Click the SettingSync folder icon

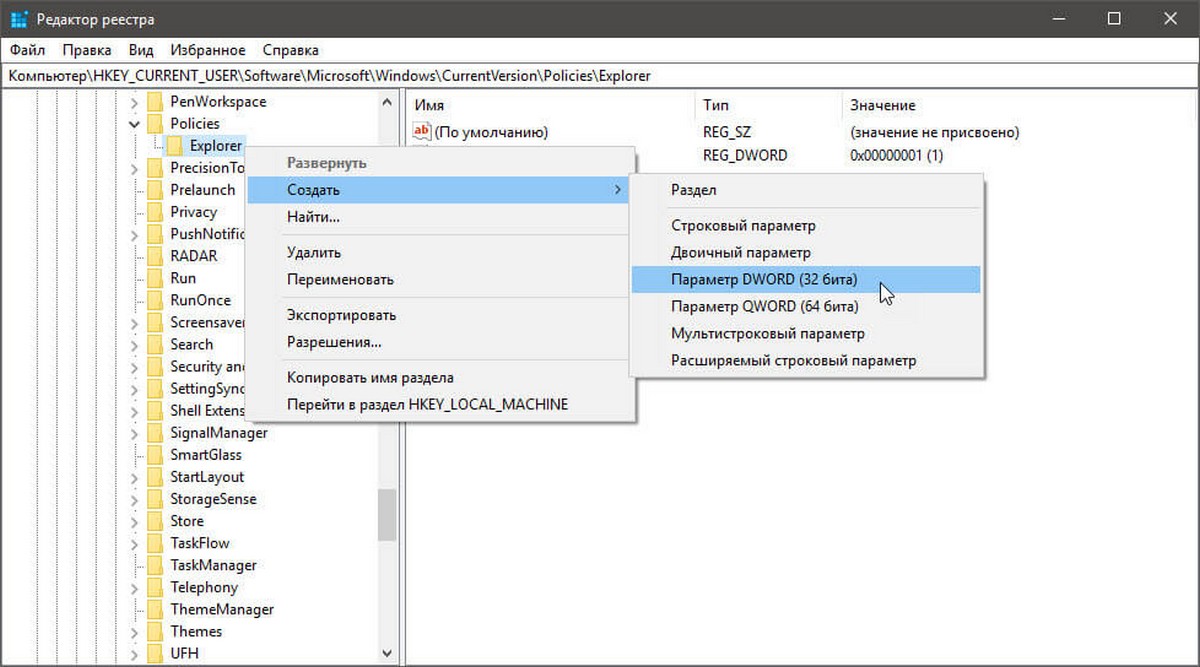pyautogui.click(x=154, y=388)
